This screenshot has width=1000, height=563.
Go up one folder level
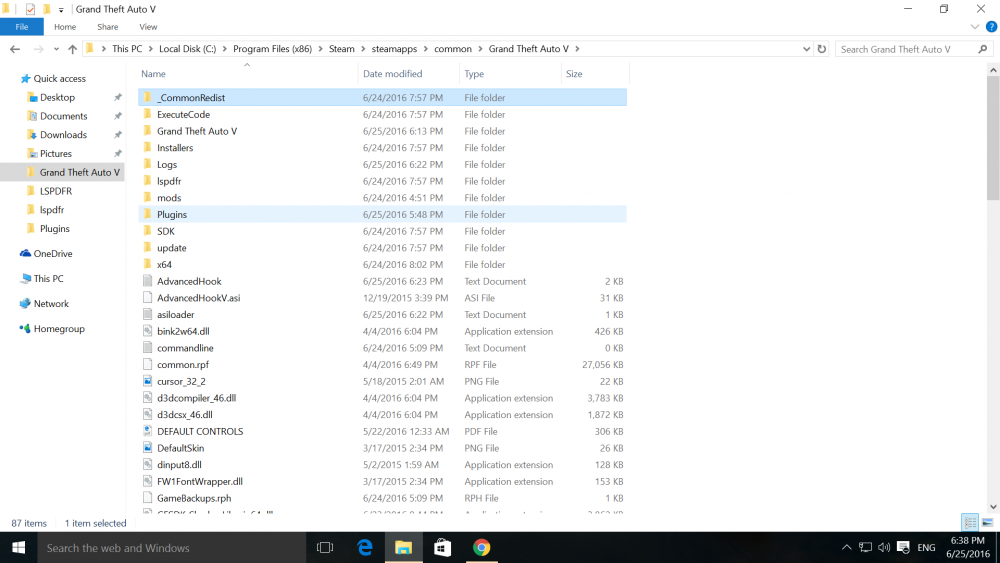(x=73, y=49)
